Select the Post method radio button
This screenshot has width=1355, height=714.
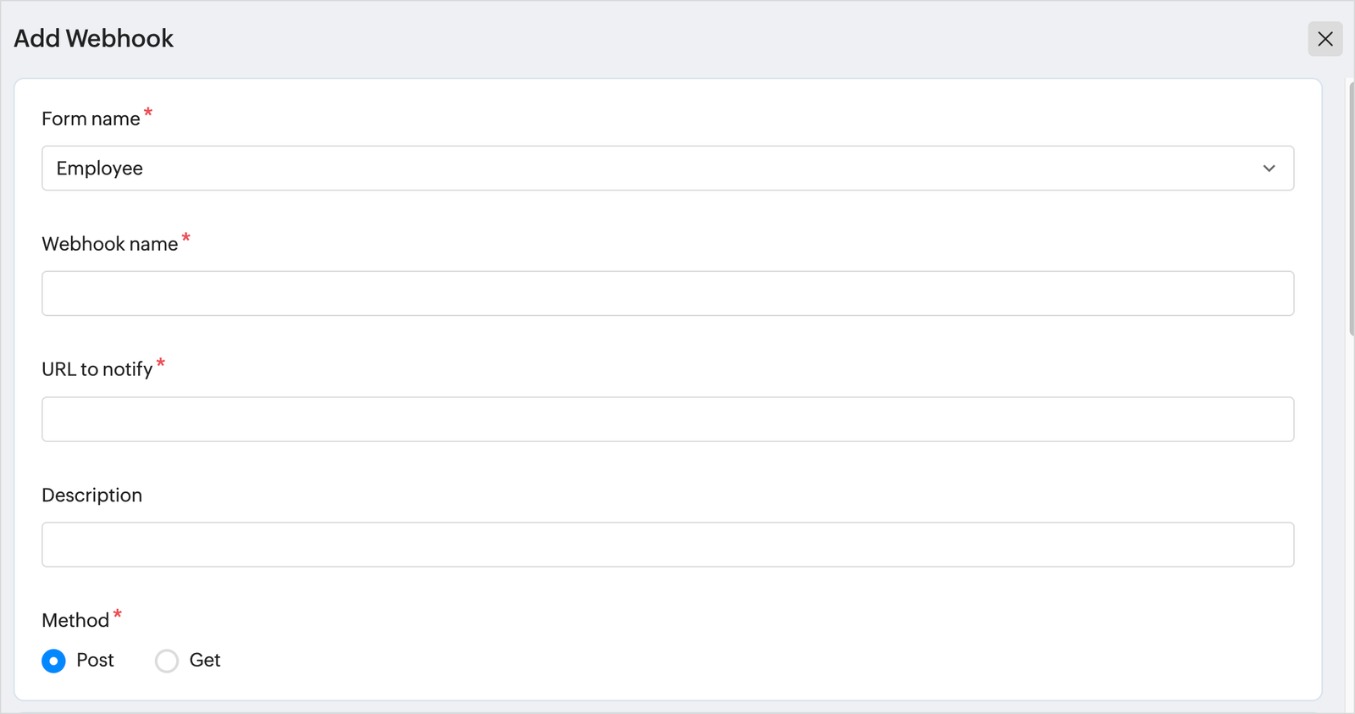click(x=54, y=661)
